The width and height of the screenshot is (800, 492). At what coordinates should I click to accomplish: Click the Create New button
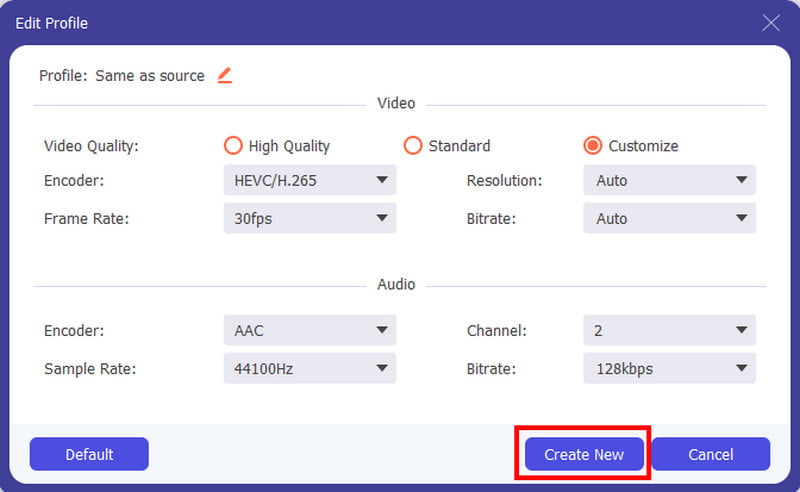pyautogui.click(x=584, y=454)
